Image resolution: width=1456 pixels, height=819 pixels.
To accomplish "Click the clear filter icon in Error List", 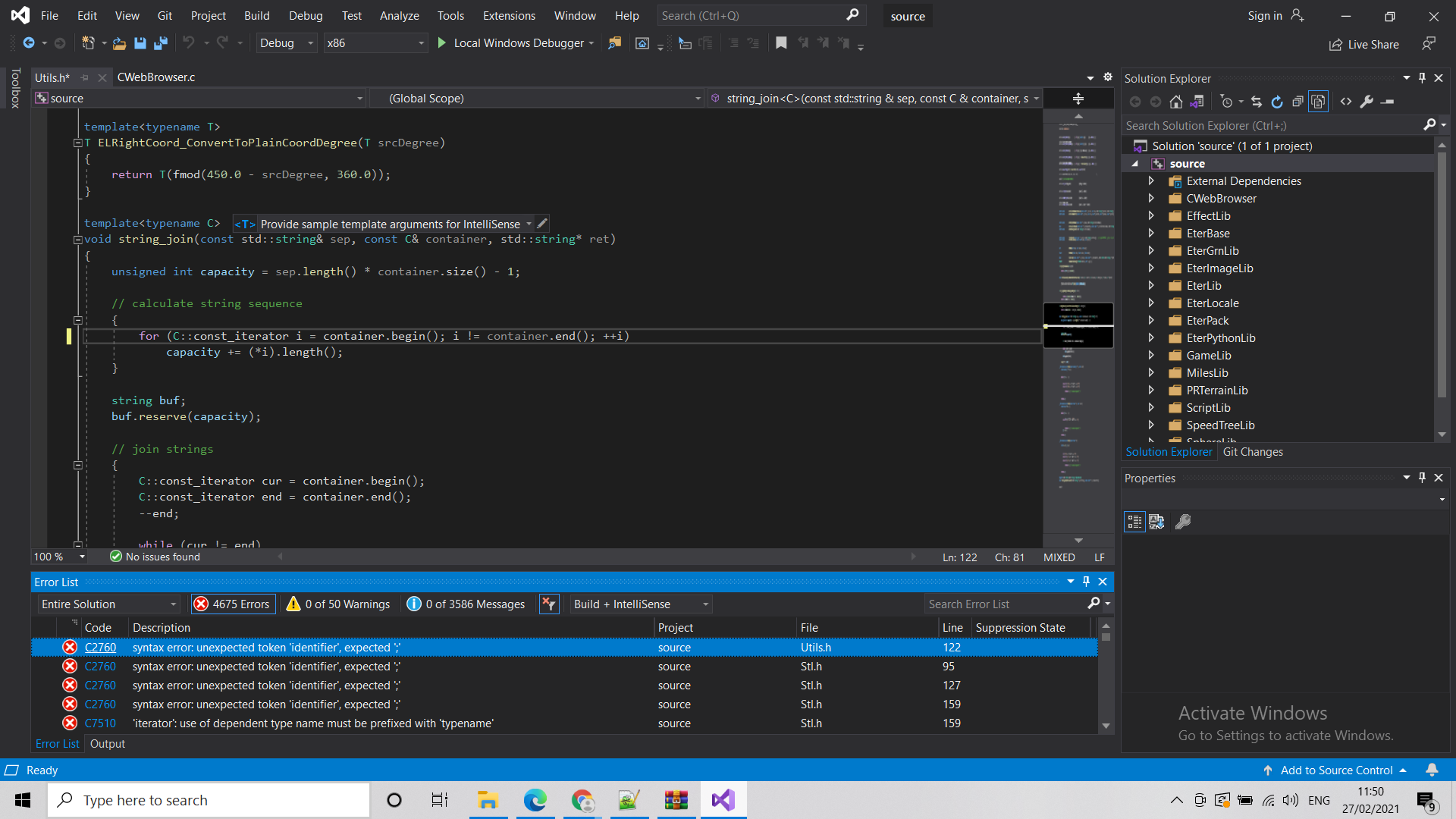I will 549,604.
